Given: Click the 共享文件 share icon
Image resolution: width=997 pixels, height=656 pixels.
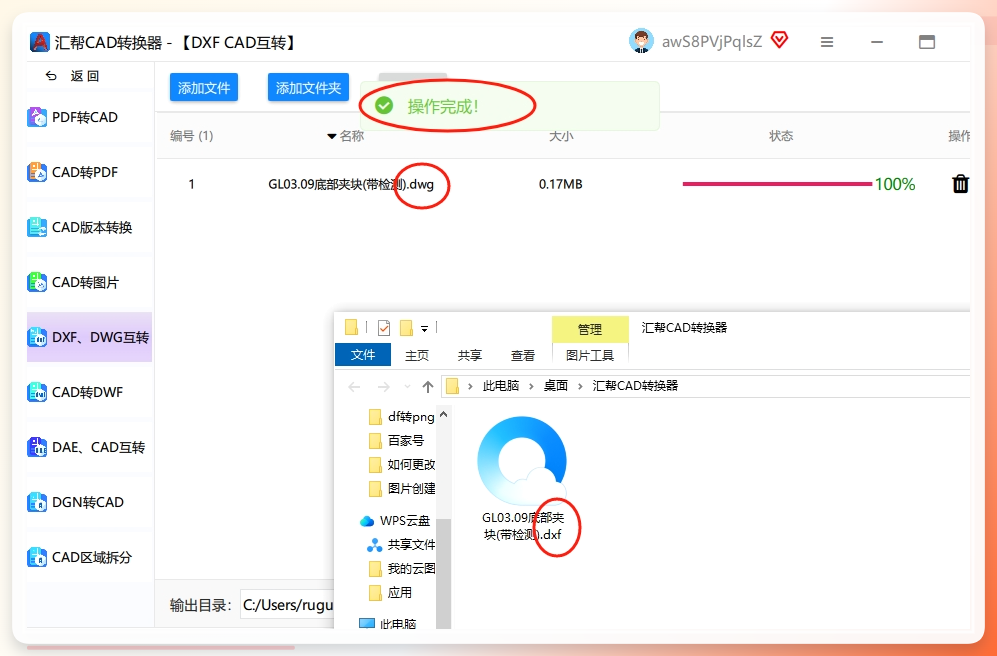Looking at the screenshot, I should [x=375, y=545].
